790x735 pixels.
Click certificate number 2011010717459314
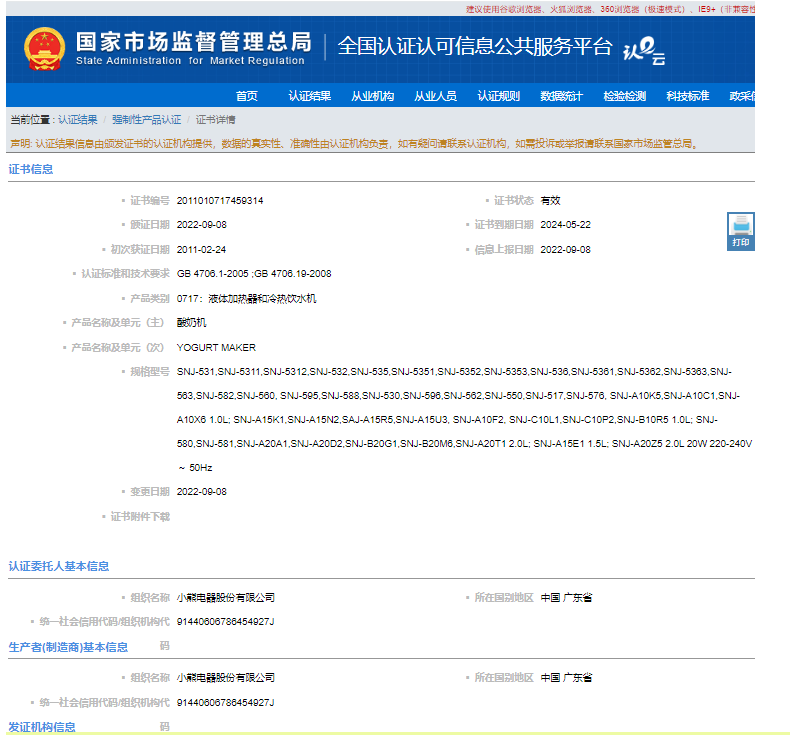coord(220,201)
